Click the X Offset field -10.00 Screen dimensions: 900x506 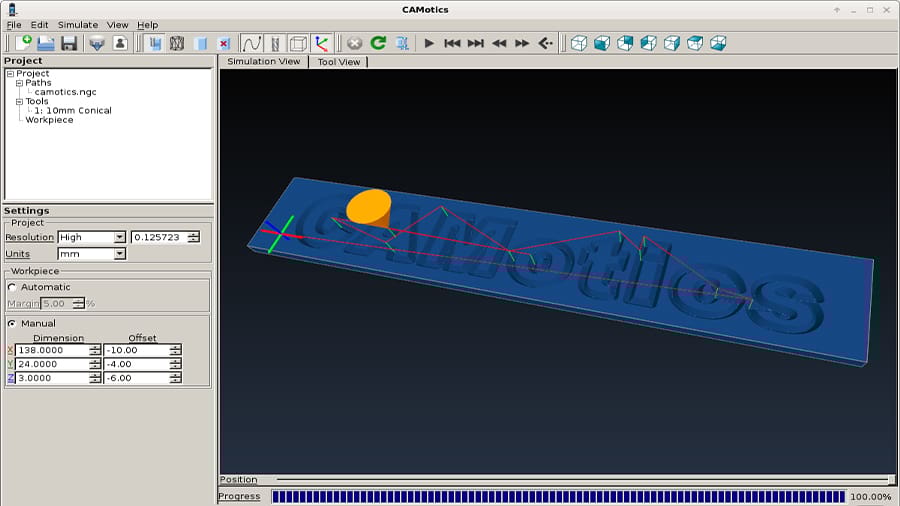point(137,350)
